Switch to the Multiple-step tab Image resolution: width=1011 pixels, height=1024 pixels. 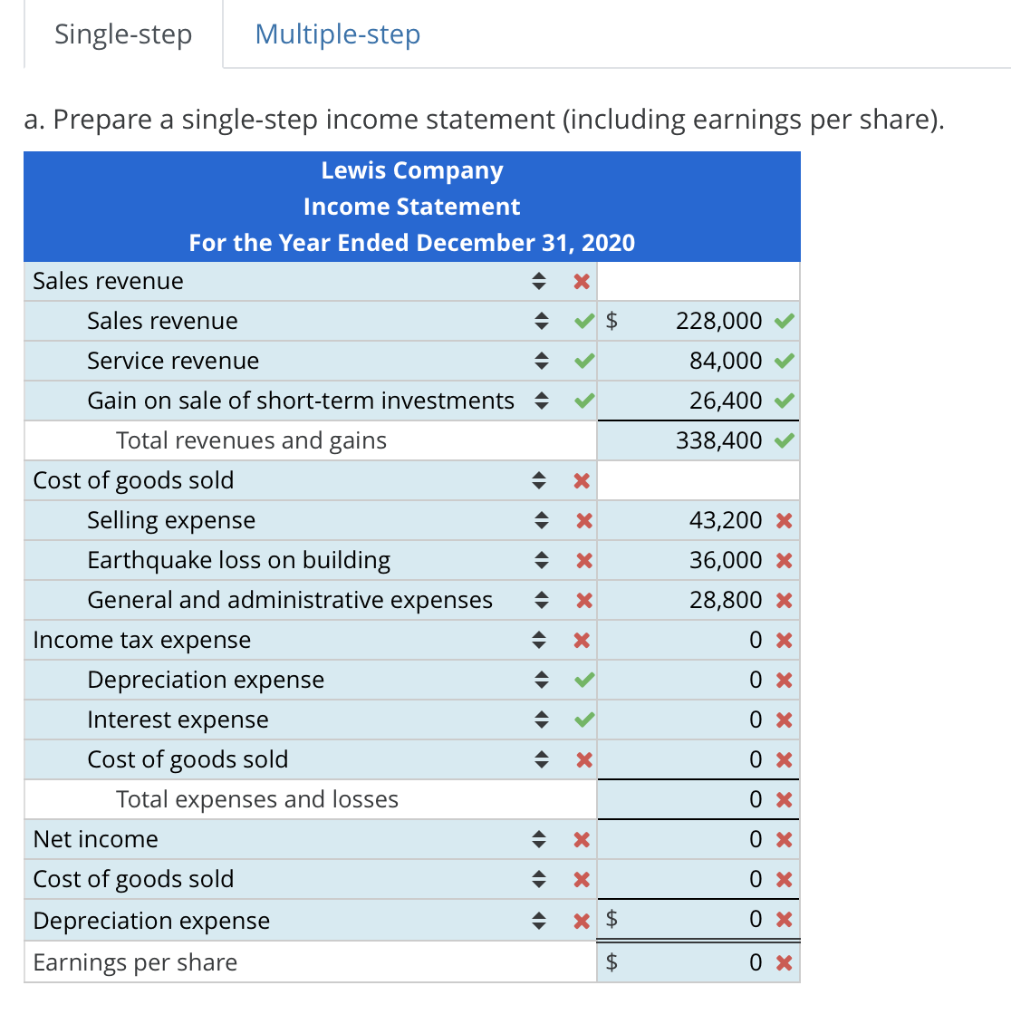pyautogui.click(x=337, y=34)
